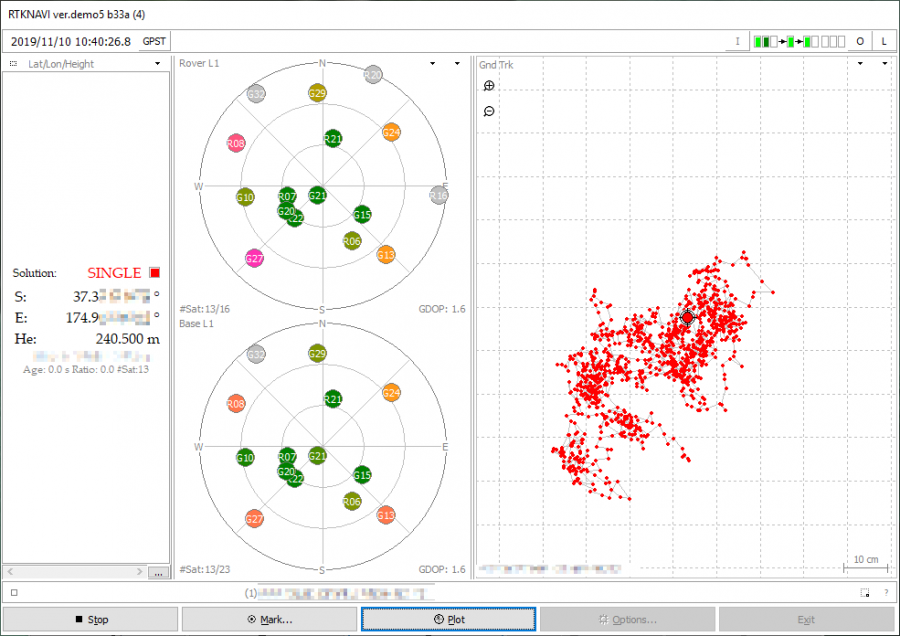Click the Mark... button
The height and width of the screenshot is (636, 900).
coord(269,619)
